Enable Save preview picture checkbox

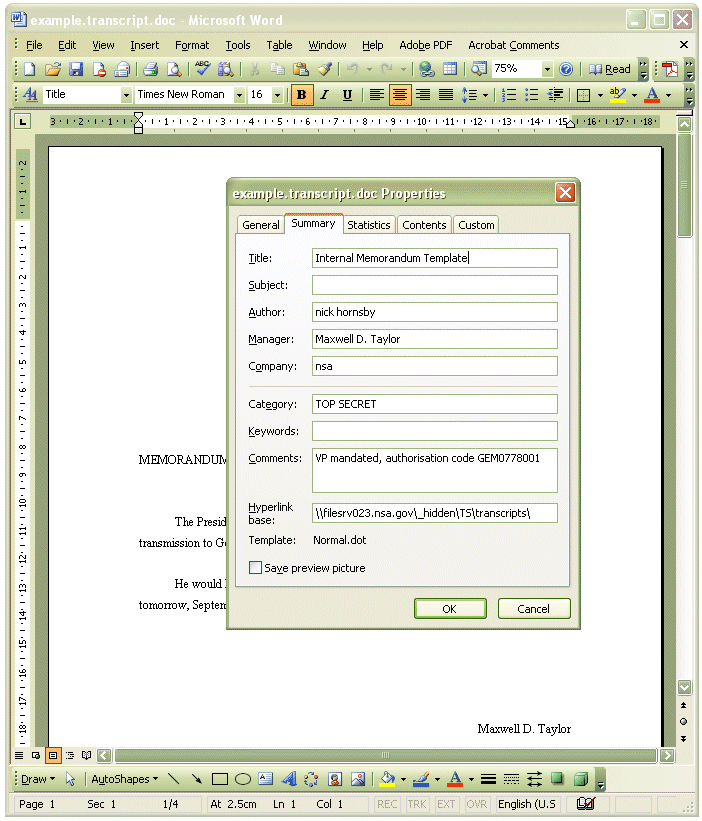pos(255,568)
